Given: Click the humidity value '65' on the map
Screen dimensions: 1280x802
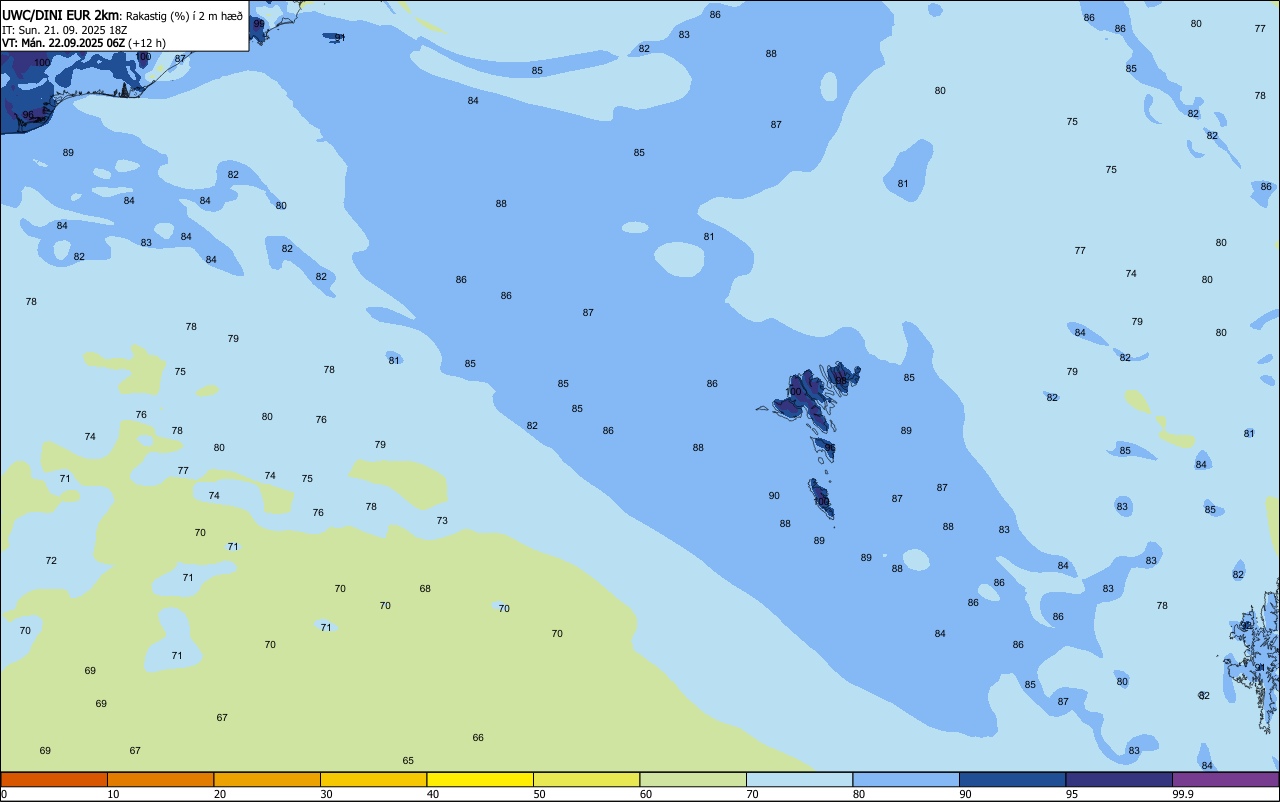Looking at the screenshot, I should coord(408,761).
